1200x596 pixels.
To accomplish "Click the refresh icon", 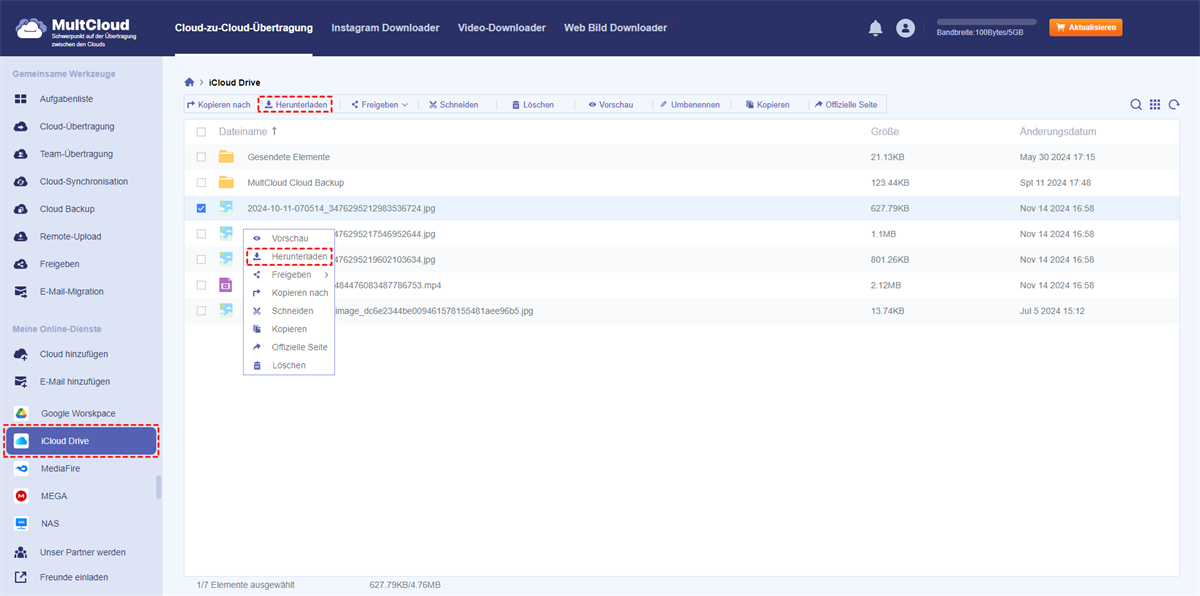I will click(1174, 105).
